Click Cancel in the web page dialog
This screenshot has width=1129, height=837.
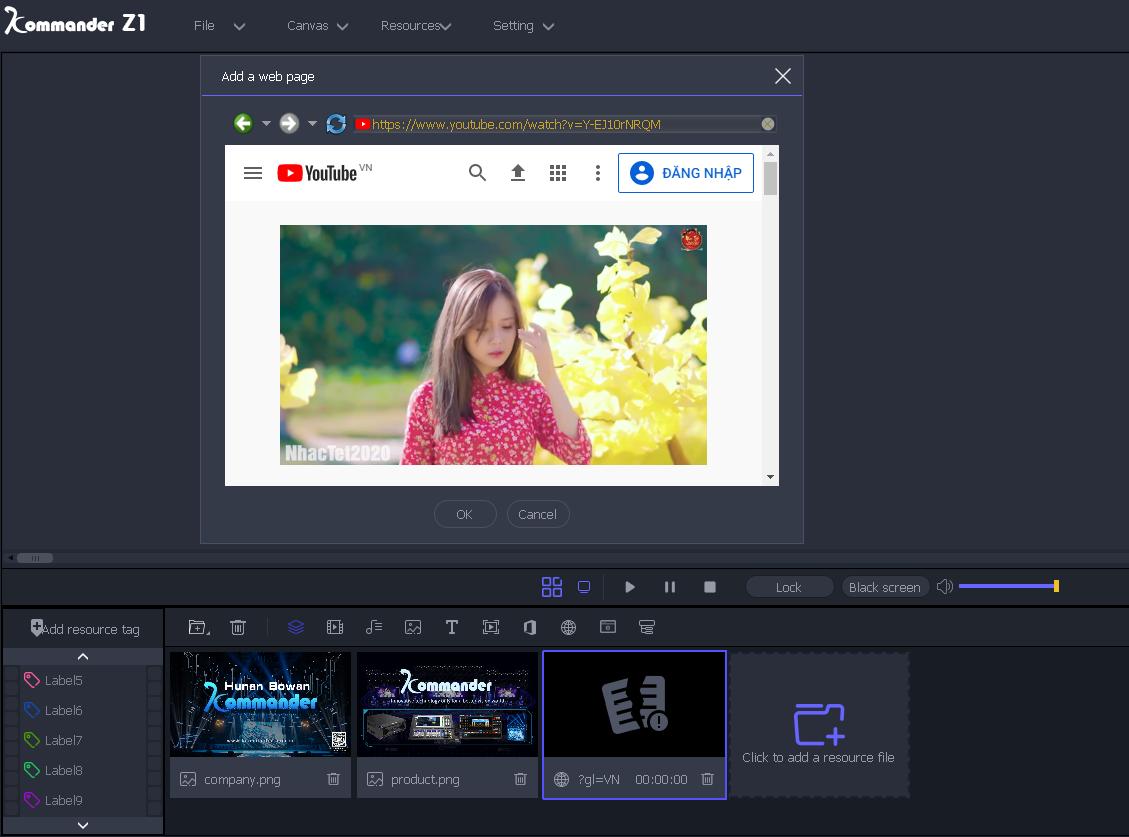(x=537, y=514)
